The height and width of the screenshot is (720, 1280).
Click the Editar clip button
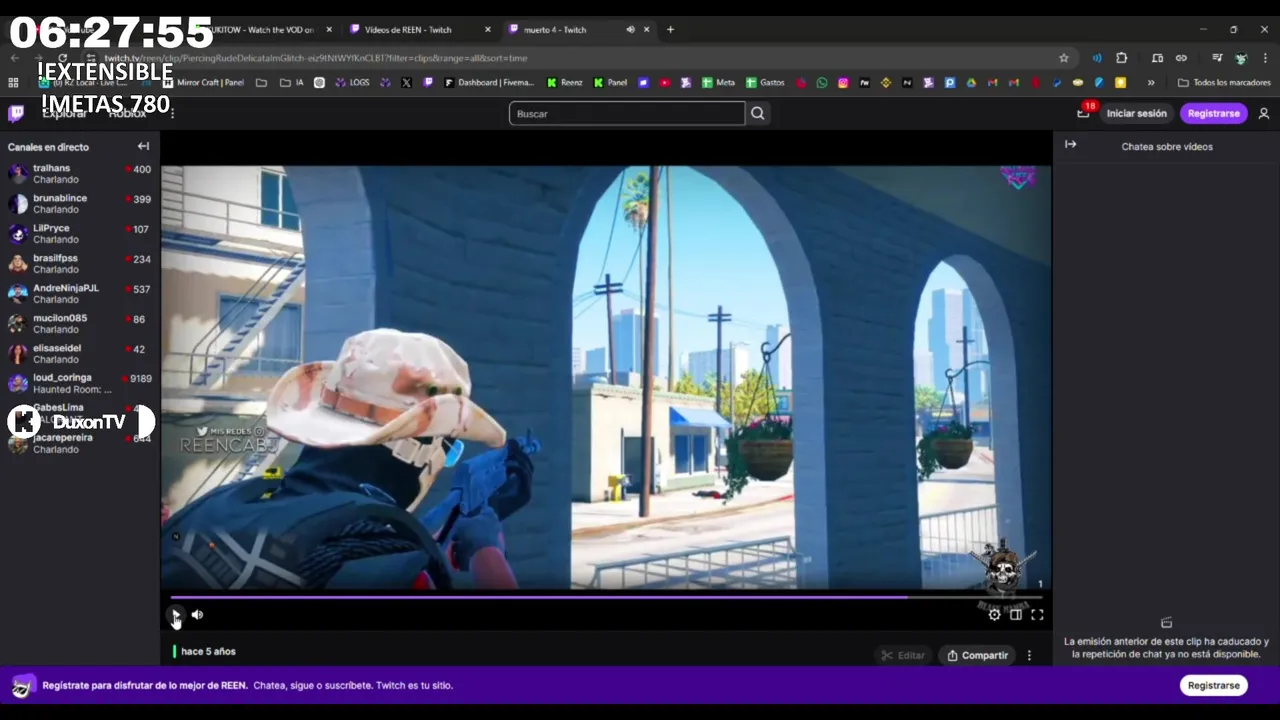902,655
